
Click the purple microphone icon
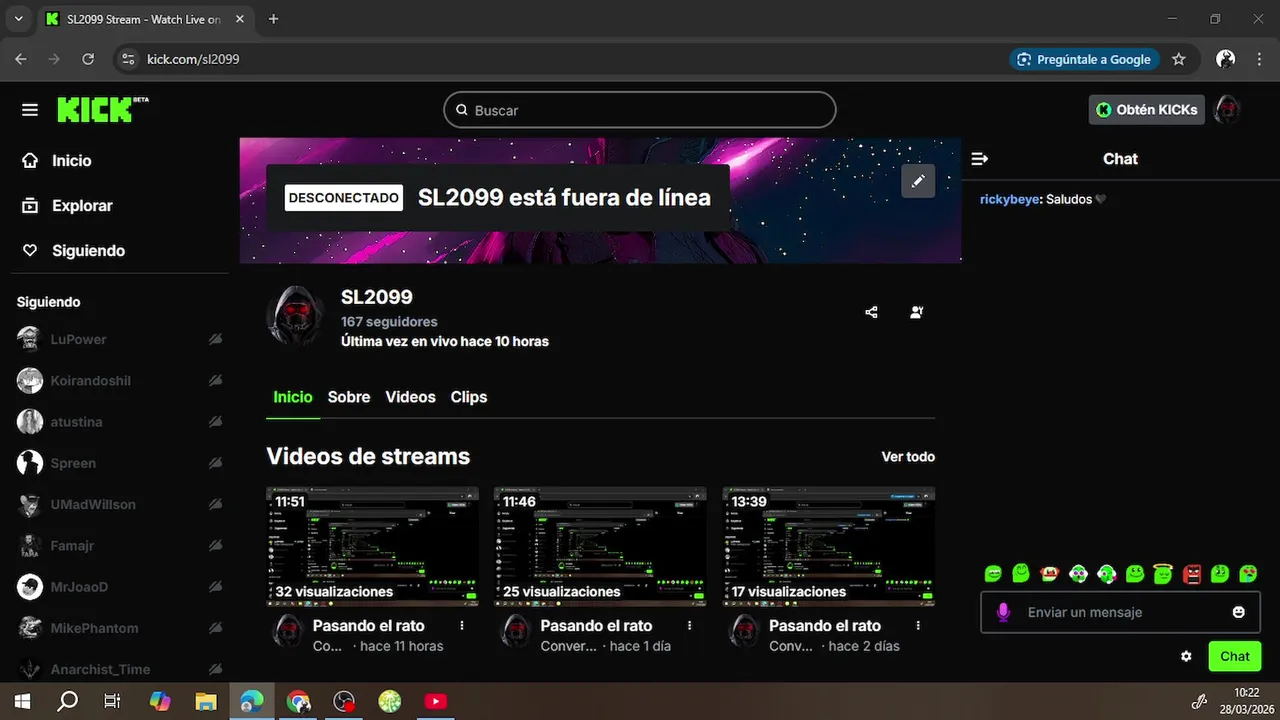[1003, 612]
